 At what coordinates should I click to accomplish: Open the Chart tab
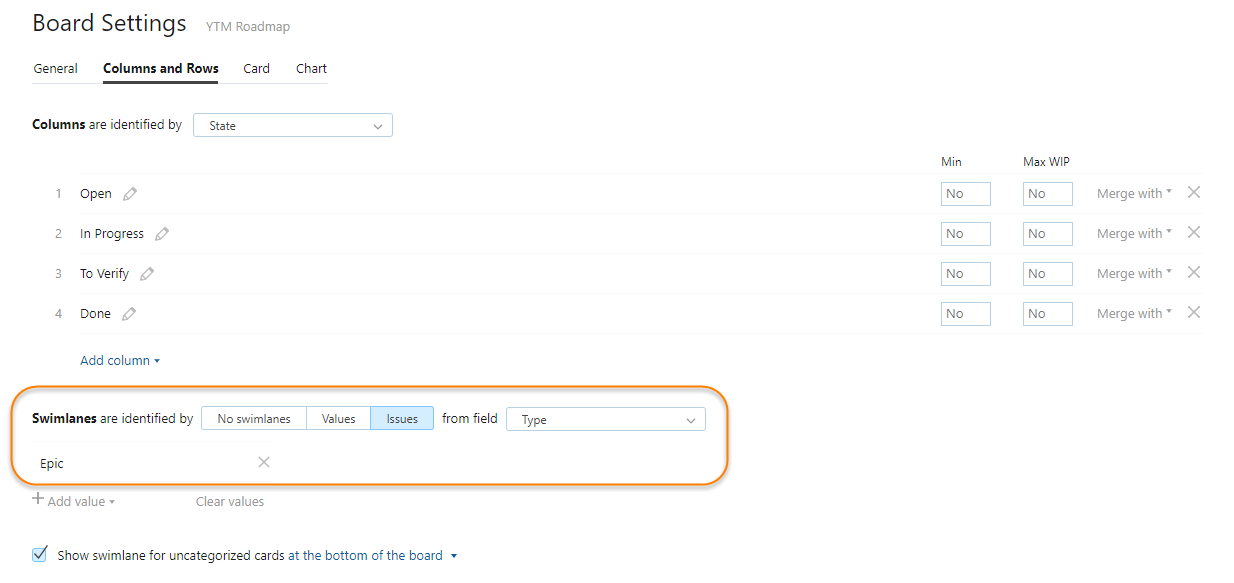click(x=311, y=69)
